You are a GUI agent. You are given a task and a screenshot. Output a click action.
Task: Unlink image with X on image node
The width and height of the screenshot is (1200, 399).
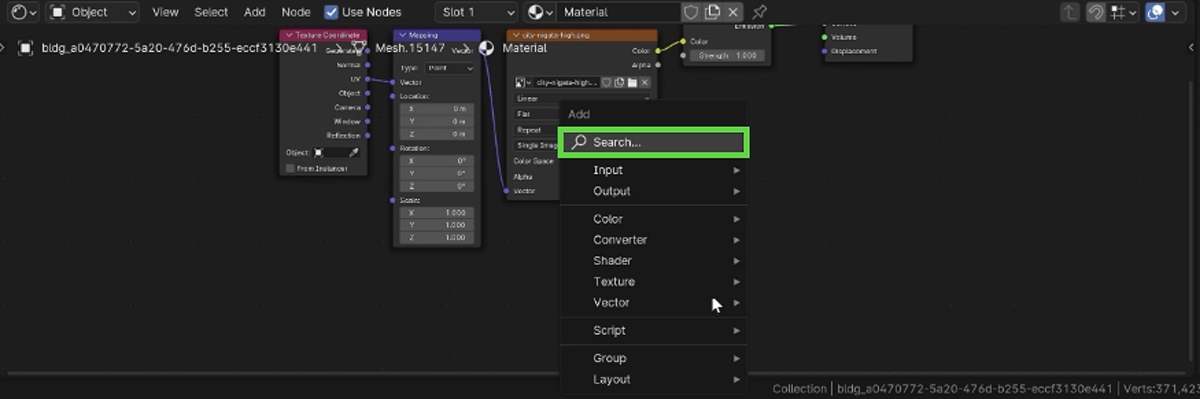645,83
